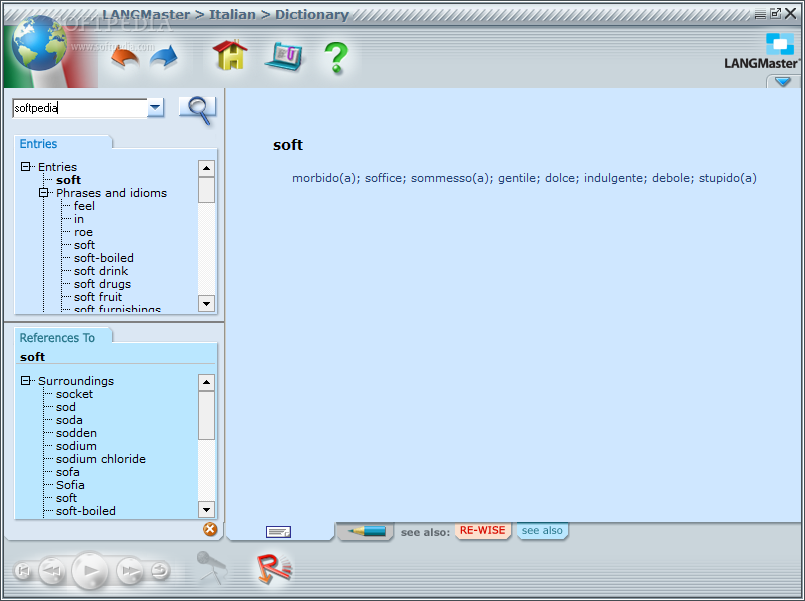Click the red R RE-WISE icon

click(274, 568)
